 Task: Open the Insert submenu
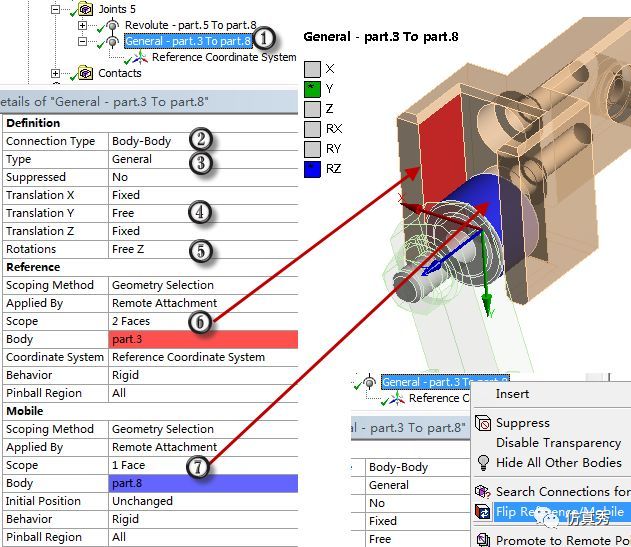tap(512, 394)
